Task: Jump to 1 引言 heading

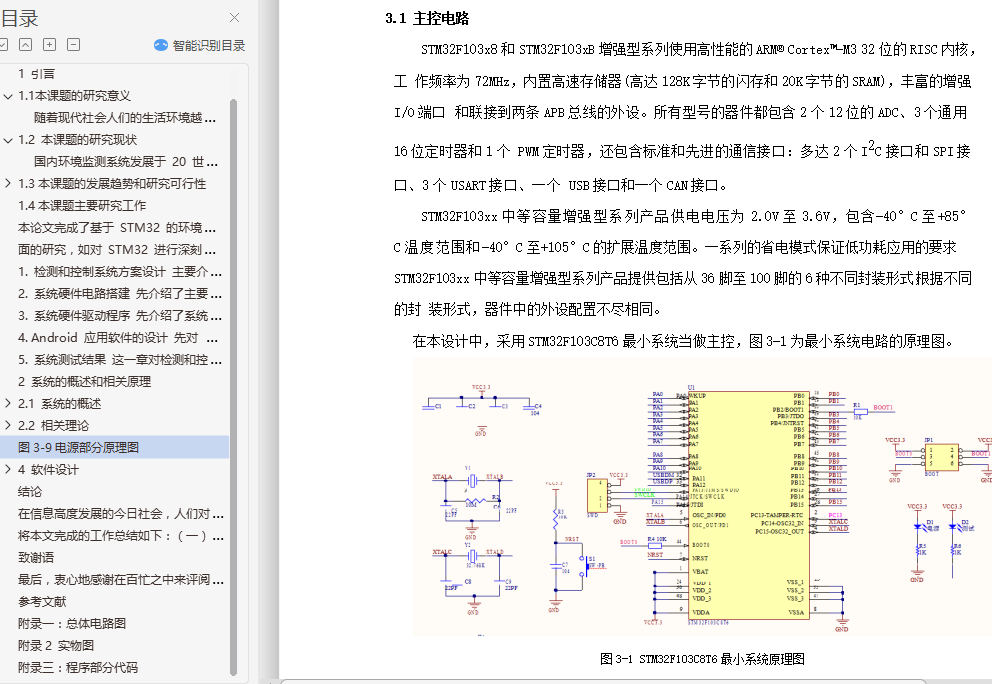Action: [x=36, y=74]
